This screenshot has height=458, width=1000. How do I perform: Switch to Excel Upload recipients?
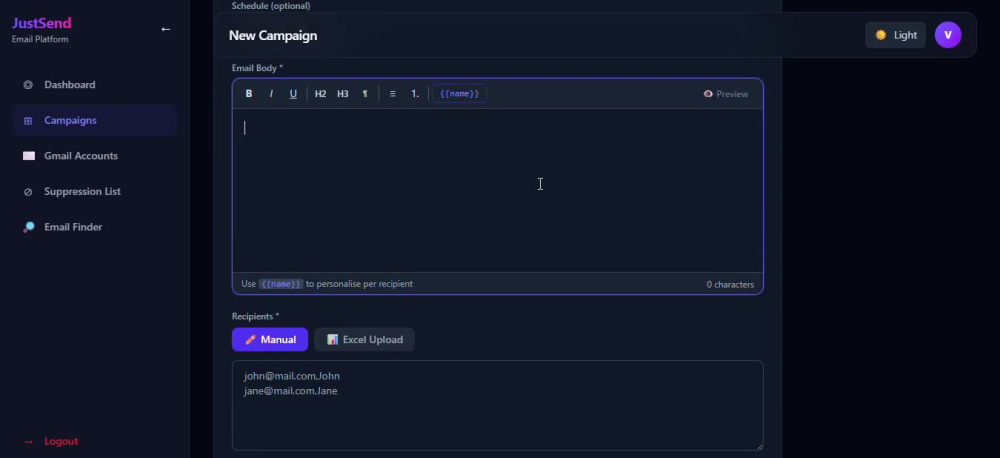point(365,339)
